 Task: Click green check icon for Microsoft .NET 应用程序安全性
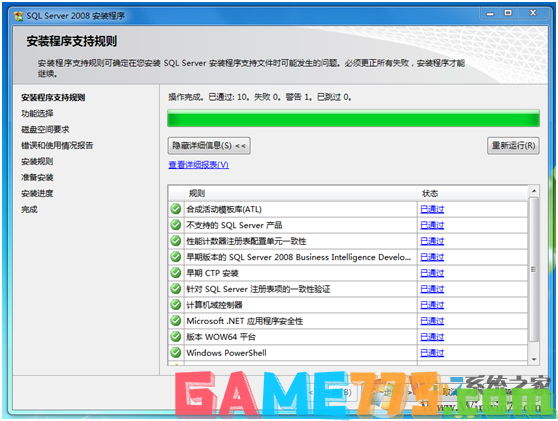click(175, 321)
